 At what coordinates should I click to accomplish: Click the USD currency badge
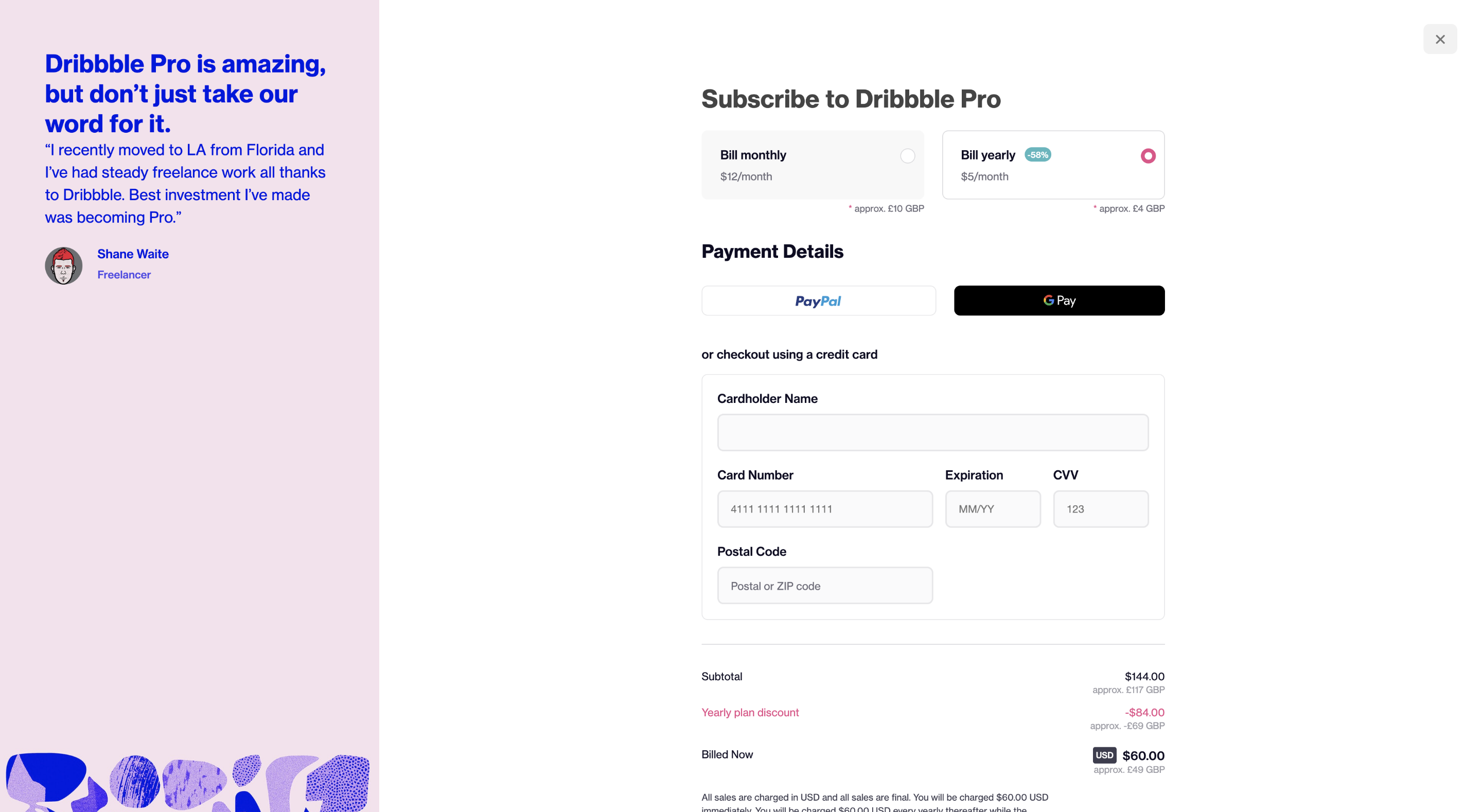[x=1104, y=755]
